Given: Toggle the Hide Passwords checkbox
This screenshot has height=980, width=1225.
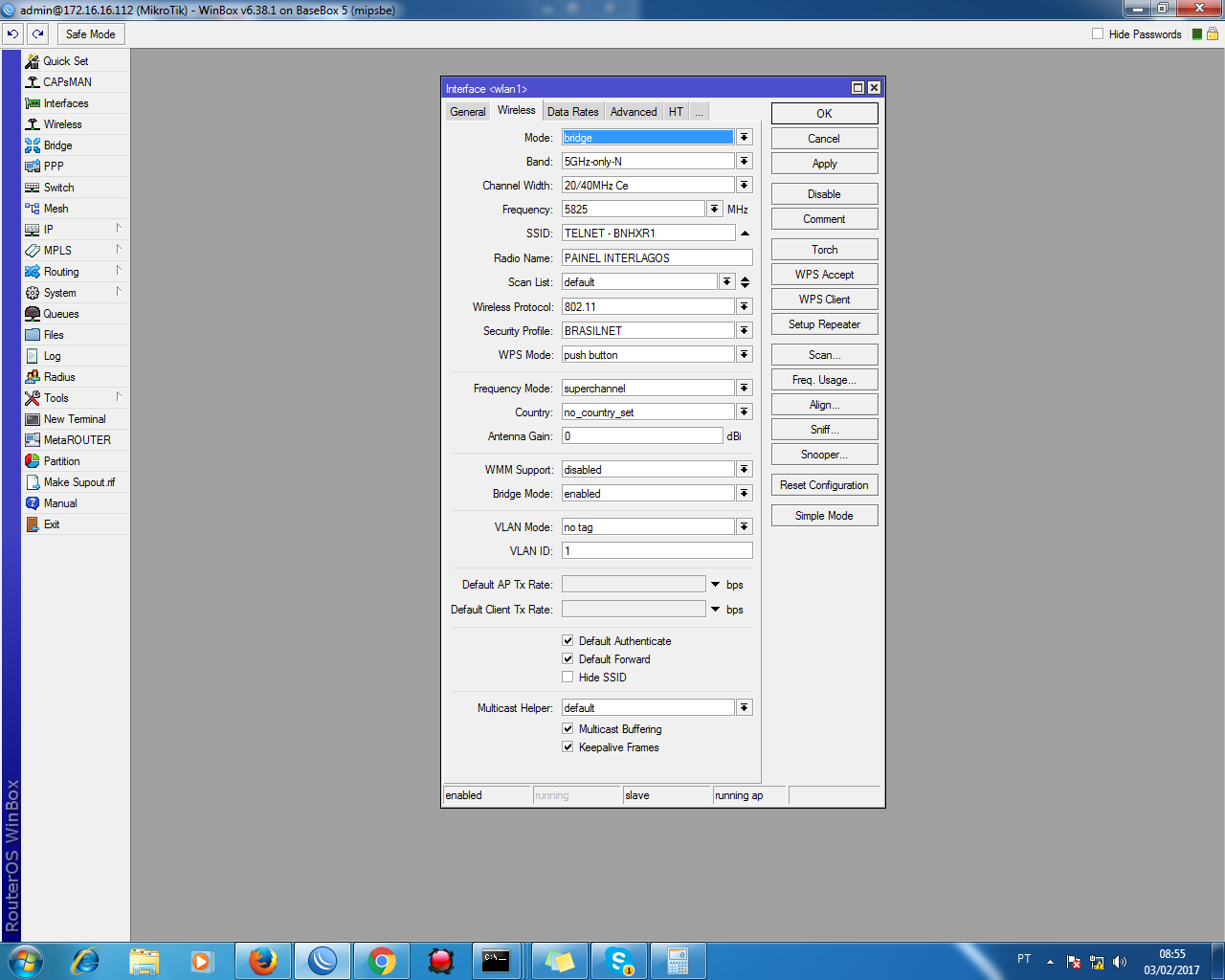Looking at the screenshot, I should tap(1098, 33).
